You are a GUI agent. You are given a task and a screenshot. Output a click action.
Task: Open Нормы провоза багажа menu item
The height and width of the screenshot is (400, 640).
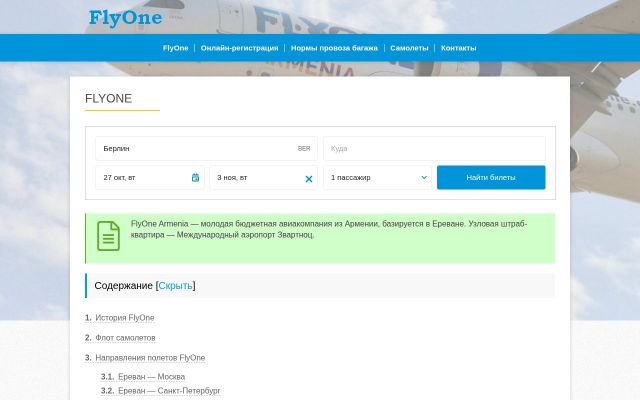coord(334,48)
